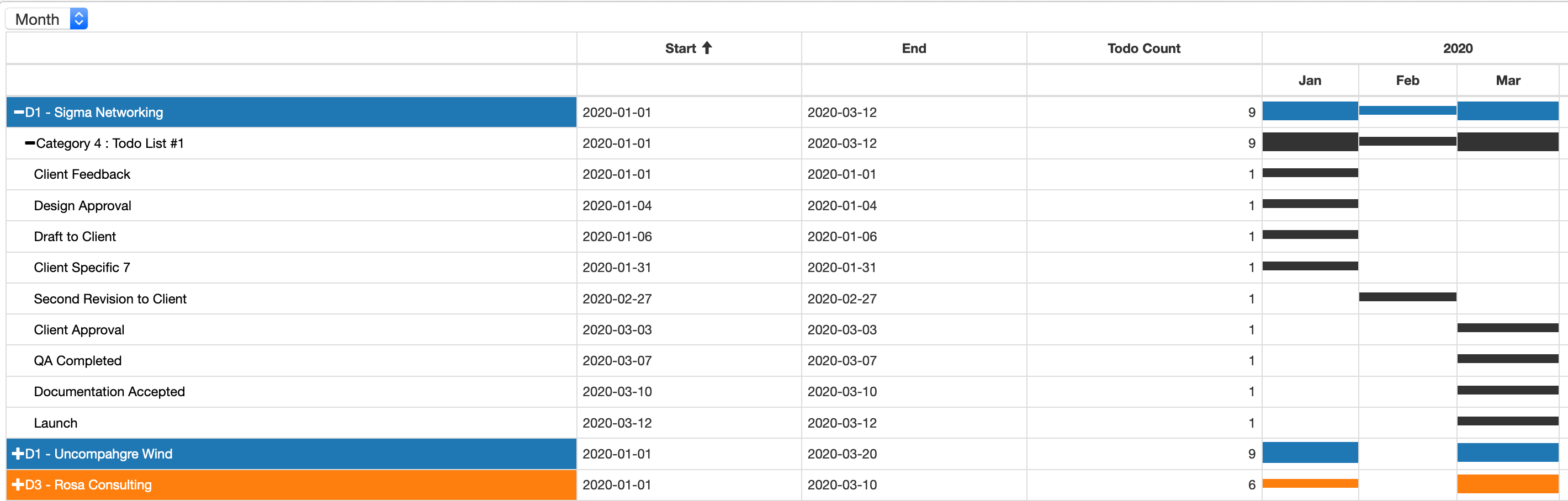Click the Start column sort arrow

[x=707, y=47]
